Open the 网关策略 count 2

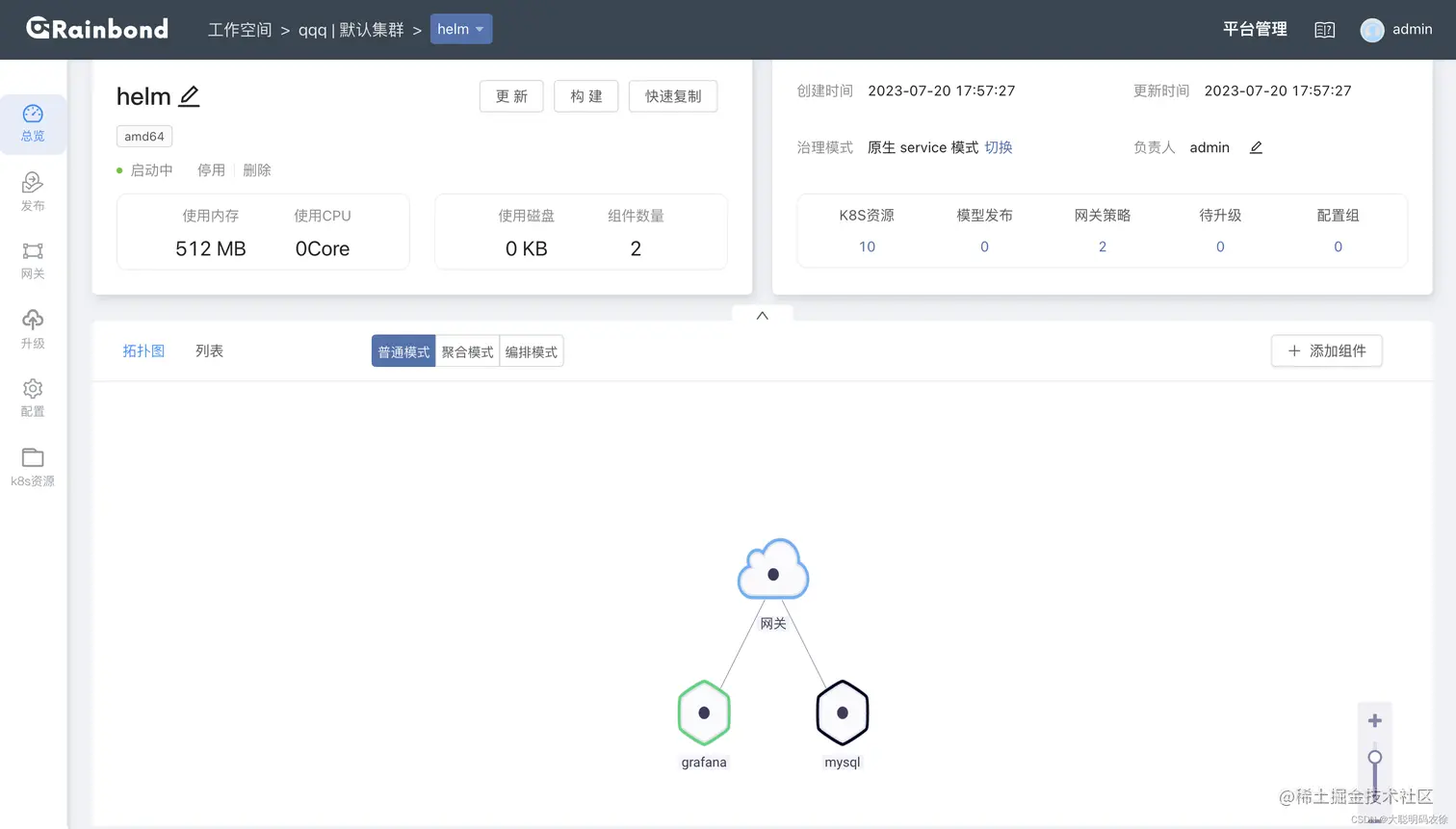tap(1103, 246)
